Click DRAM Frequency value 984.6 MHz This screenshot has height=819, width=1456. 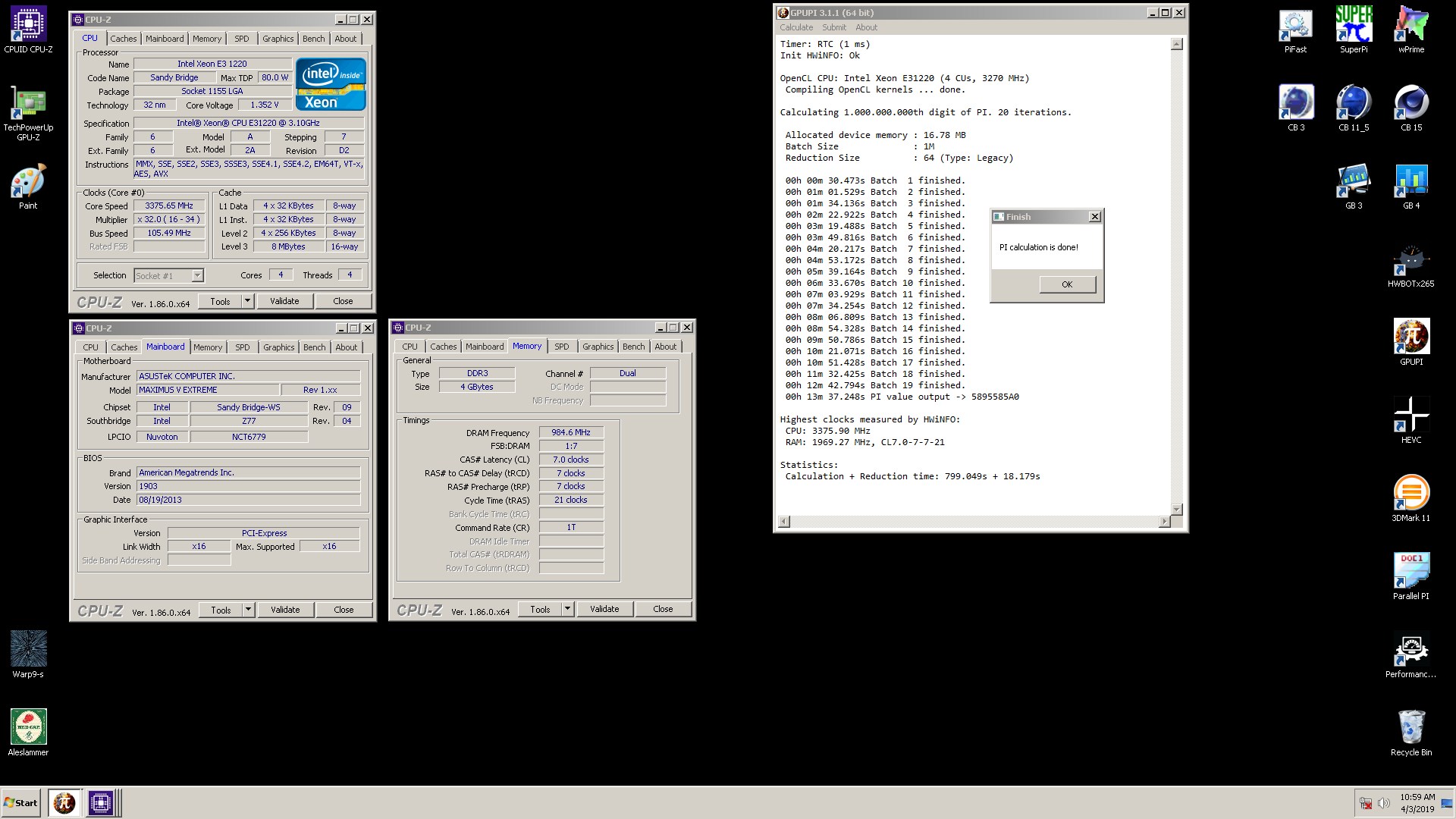tap(571, 432)
